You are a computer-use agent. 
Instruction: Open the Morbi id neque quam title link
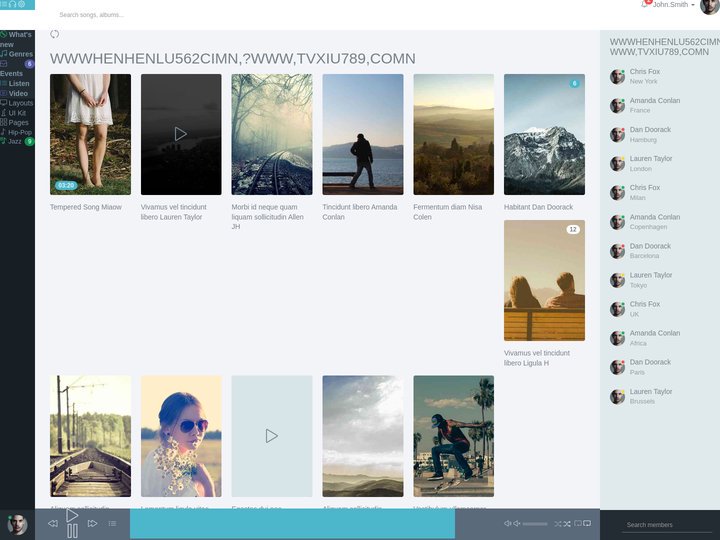point(267,217)
